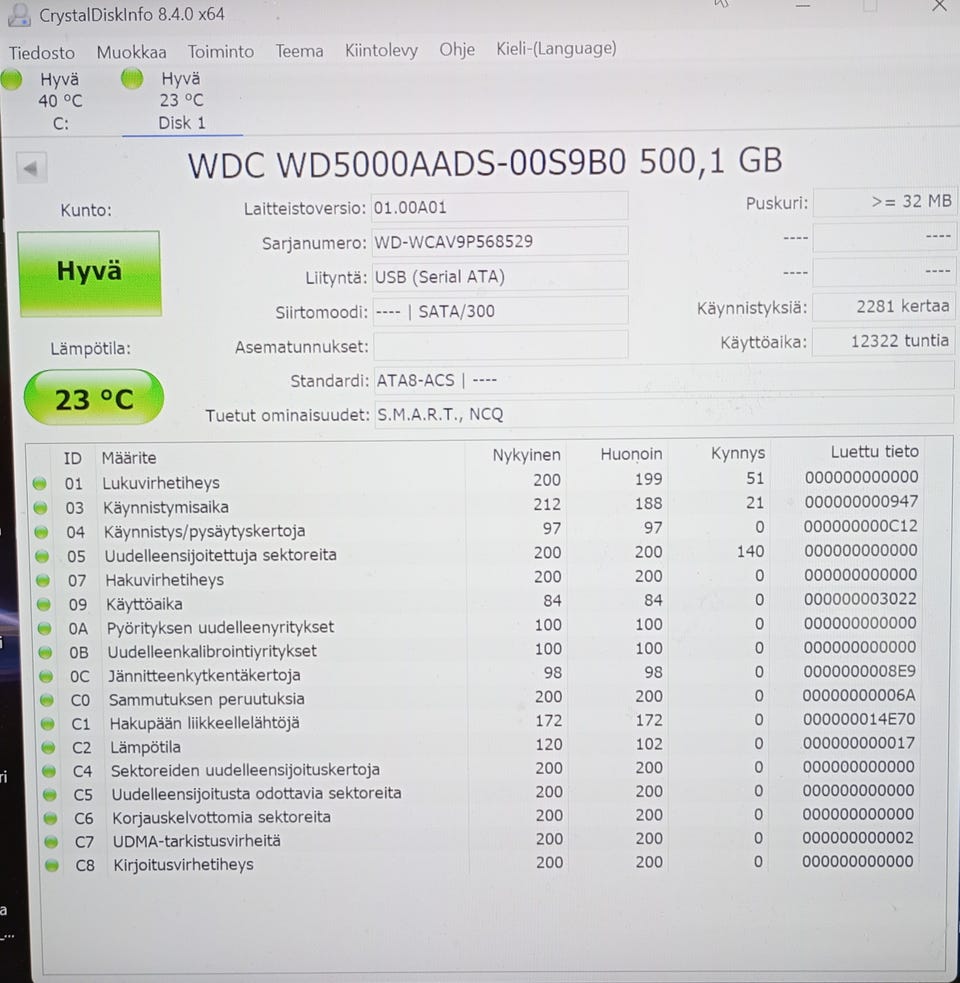Close the CrystalDiskInfo window

click(x=939, y=6)
